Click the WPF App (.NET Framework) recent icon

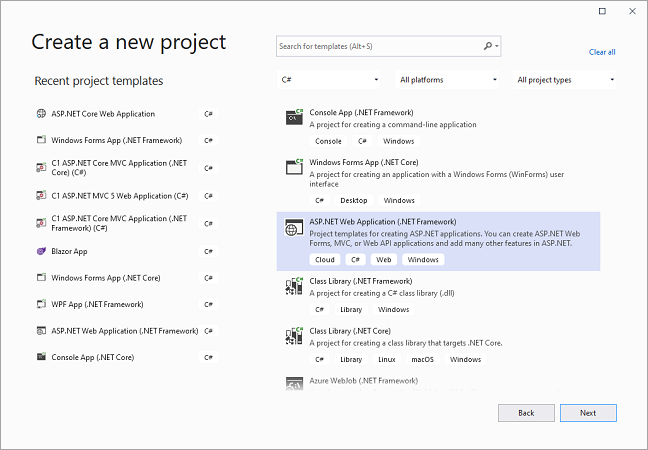point(41,304)
